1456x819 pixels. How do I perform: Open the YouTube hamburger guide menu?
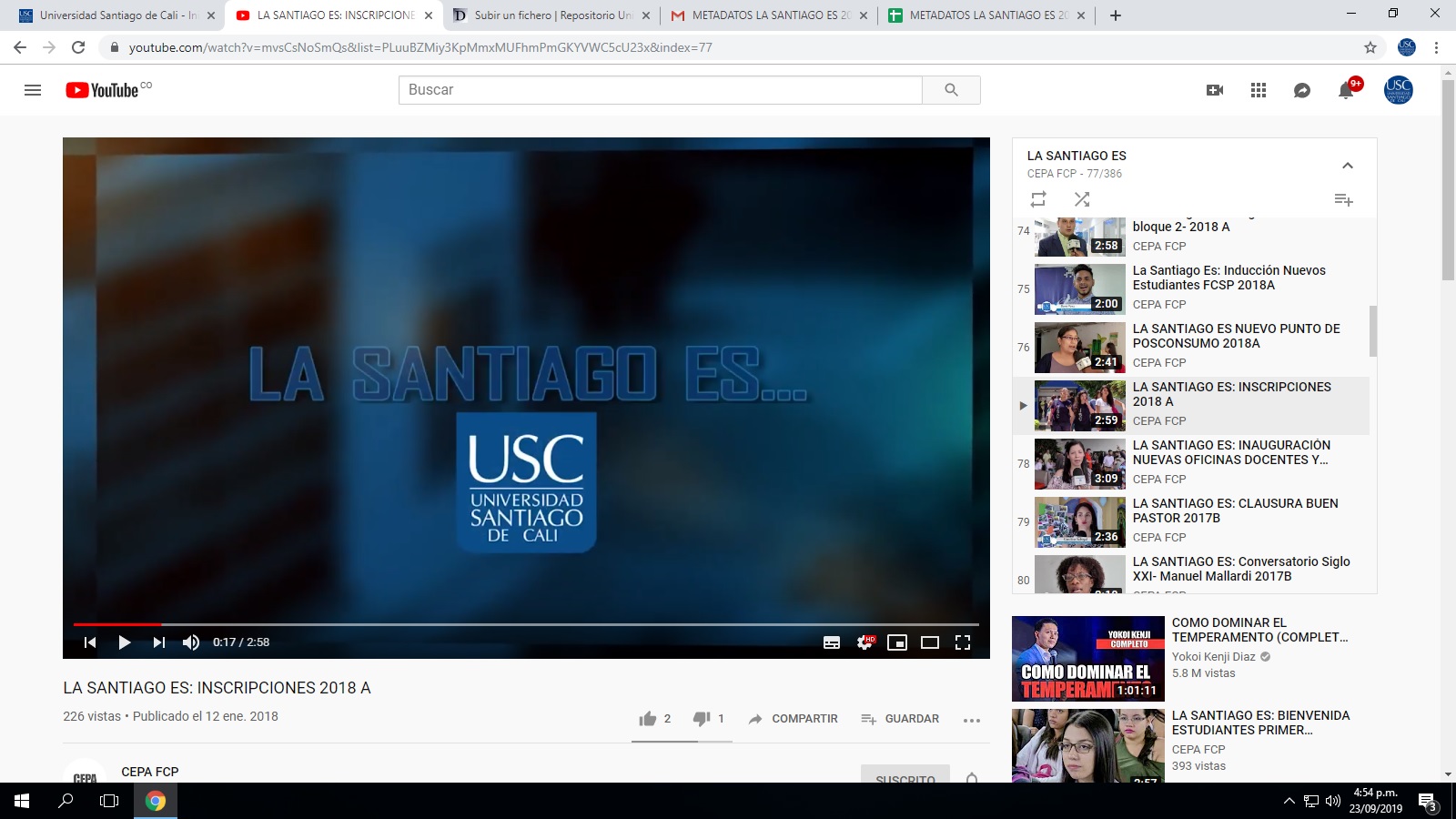tap(33, 90)
